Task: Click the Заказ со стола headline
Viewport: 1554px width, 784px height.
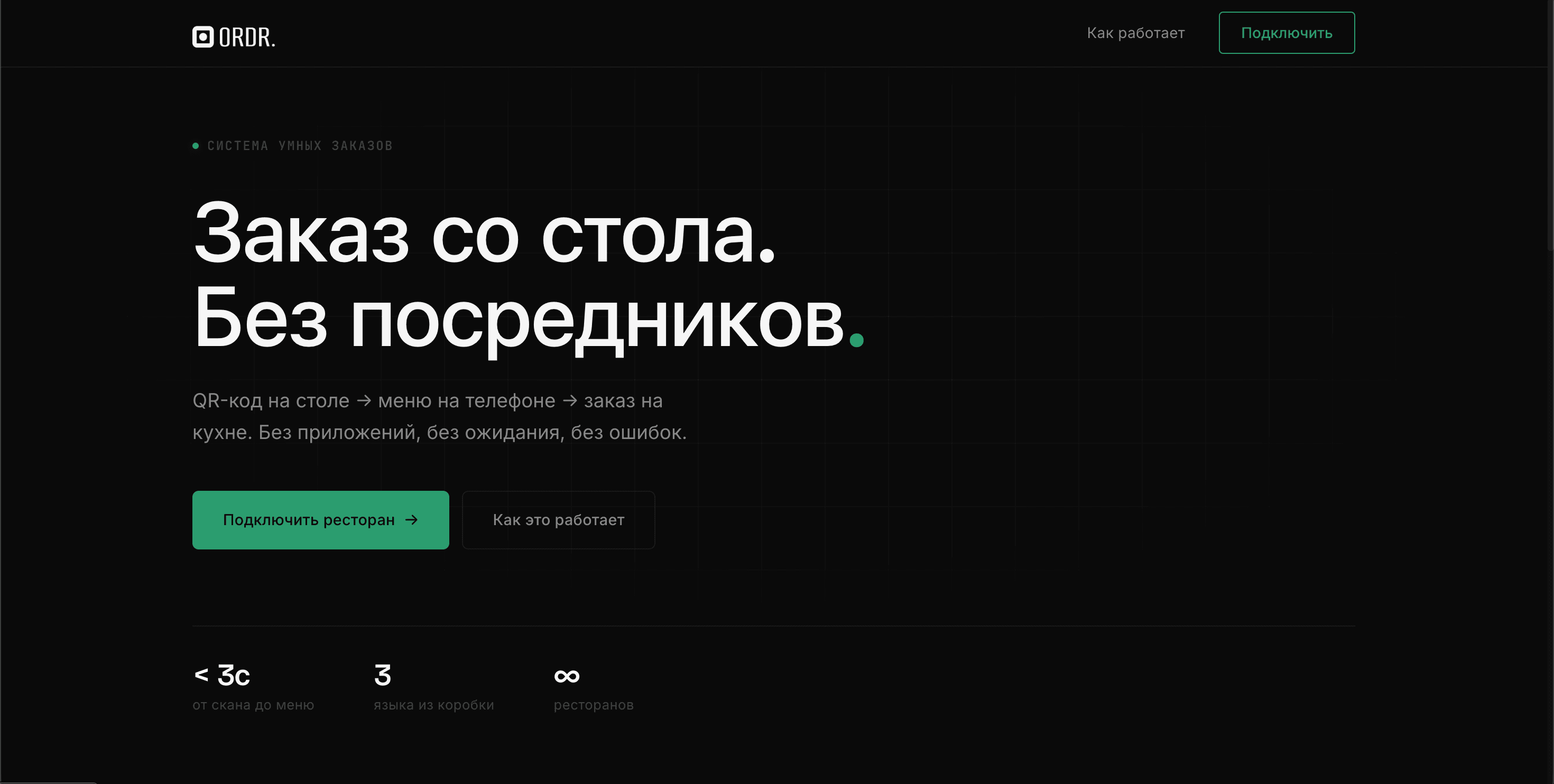Action: coord(484,234)
